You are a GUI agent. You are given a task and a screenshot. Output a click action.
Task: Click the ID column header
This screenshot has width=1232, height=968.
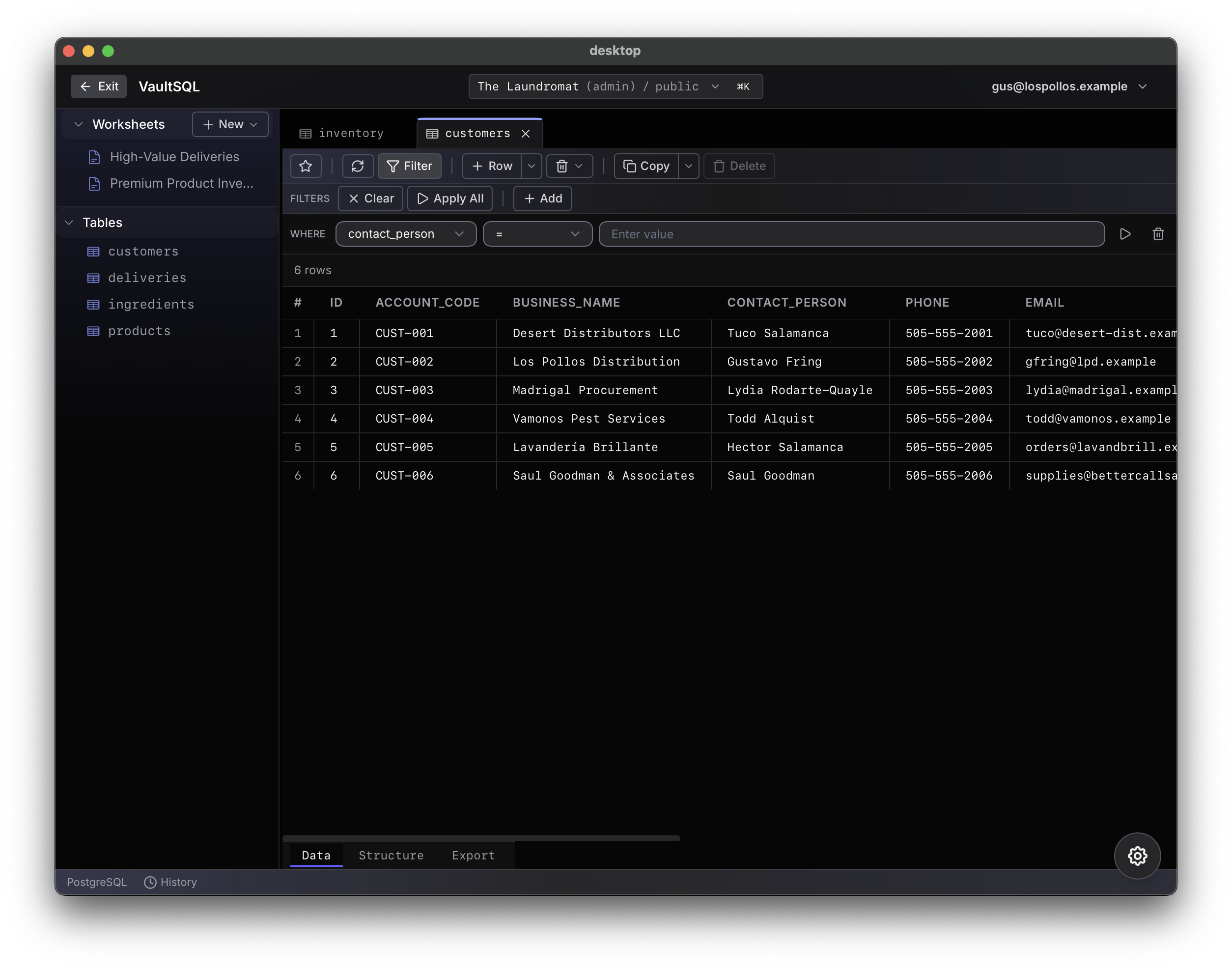336,303
